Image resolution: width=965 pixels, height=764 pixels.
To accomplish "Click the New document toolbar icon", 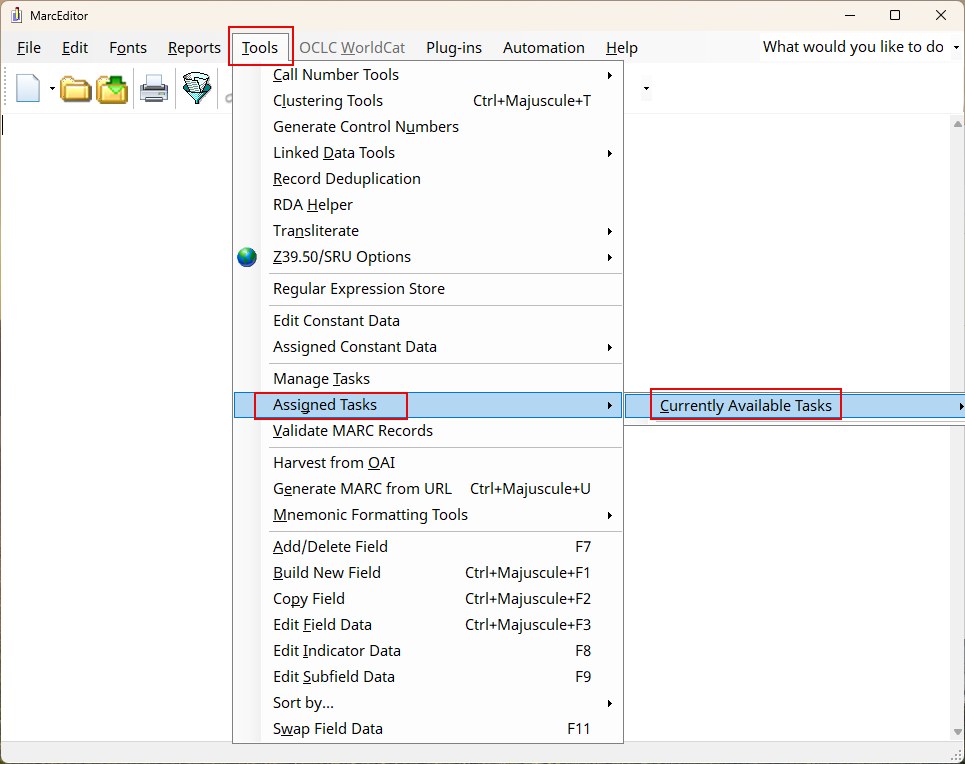I will click(x=27, y=89).
